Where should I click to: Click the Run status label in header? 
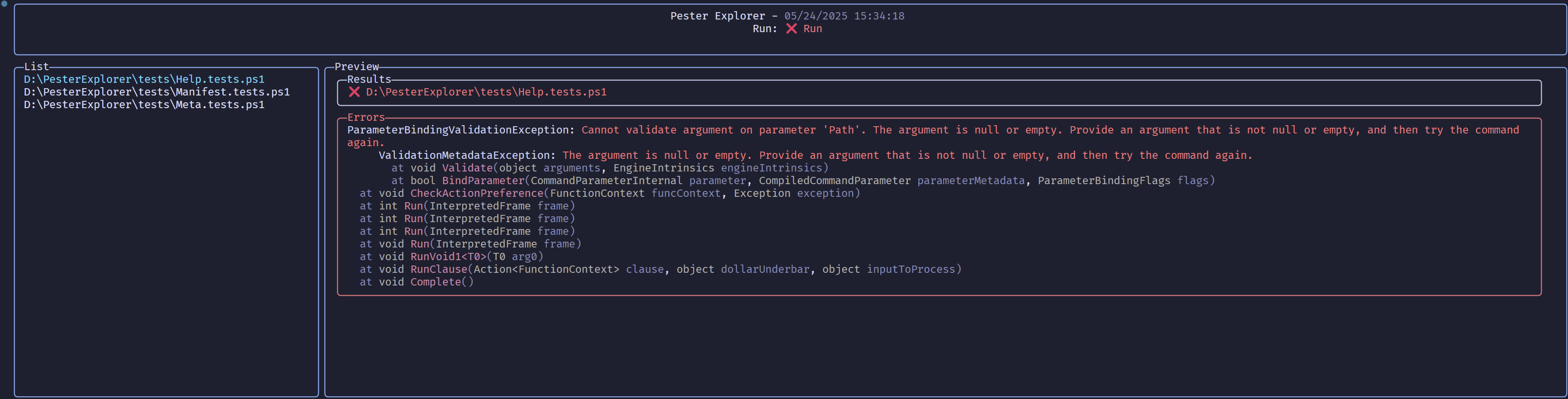click(x=813, y=29)
